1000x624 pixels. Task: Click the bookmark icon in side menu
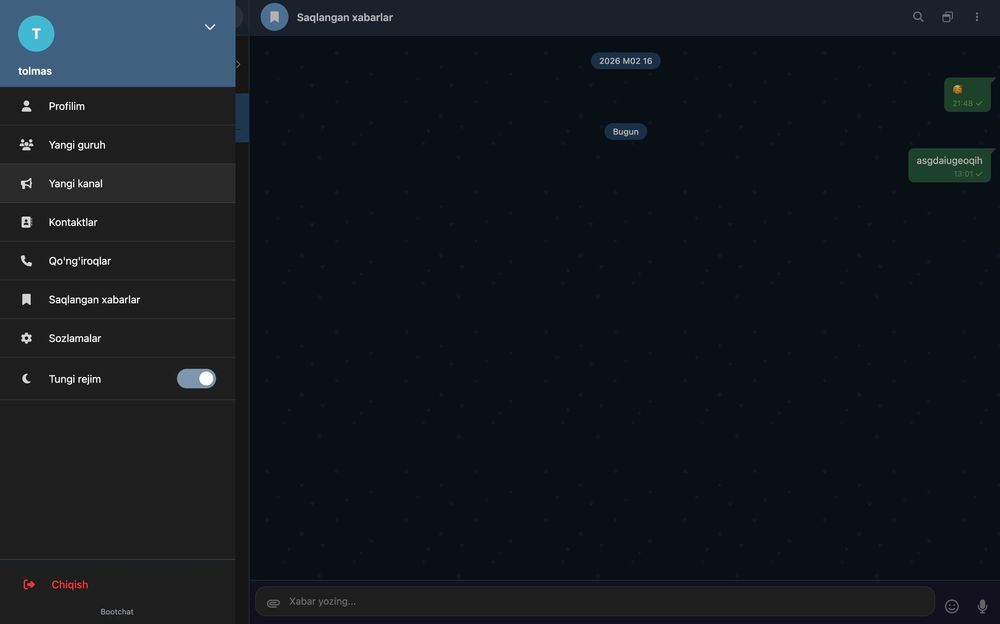[x=26, y=299]
